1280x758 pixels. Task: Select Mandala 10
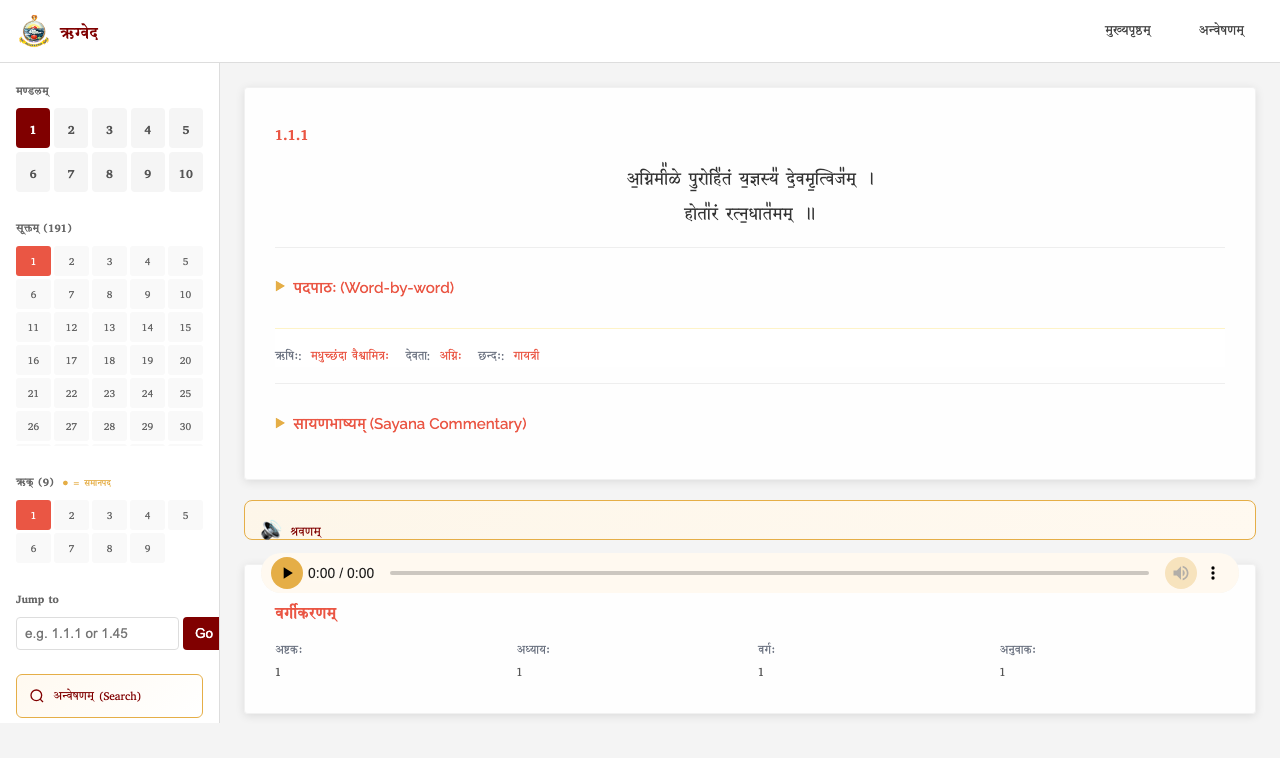click(186, 172)
